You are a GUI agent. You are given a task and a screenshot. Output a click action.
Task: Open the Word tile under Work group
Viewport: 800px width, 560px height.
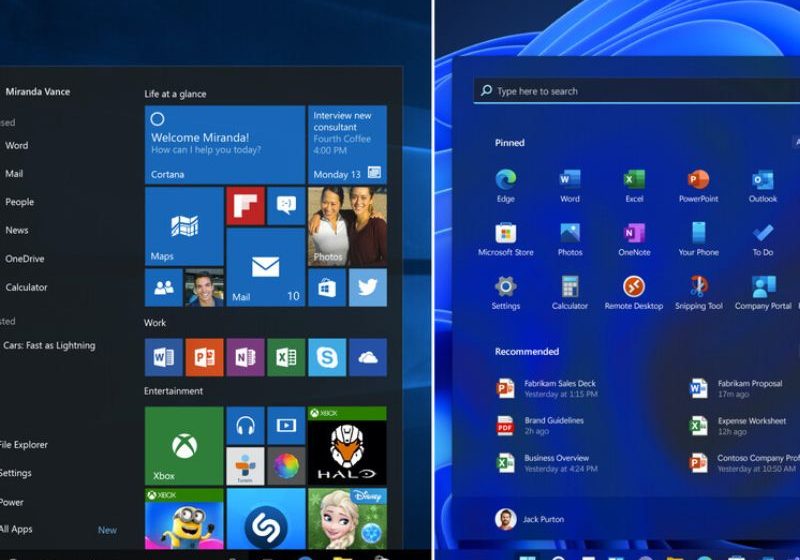(x=164, y=358)
